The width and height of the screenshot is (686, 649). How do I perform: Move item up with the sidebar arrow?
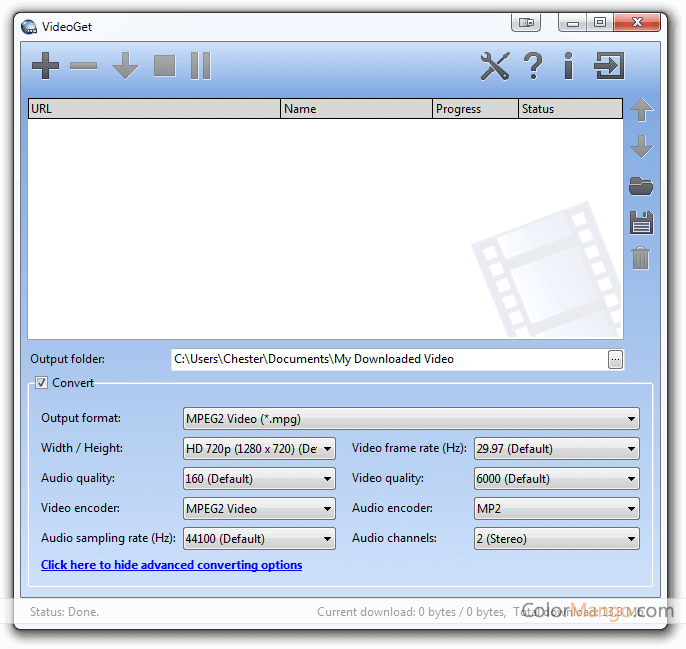click(x=642, y=109)
